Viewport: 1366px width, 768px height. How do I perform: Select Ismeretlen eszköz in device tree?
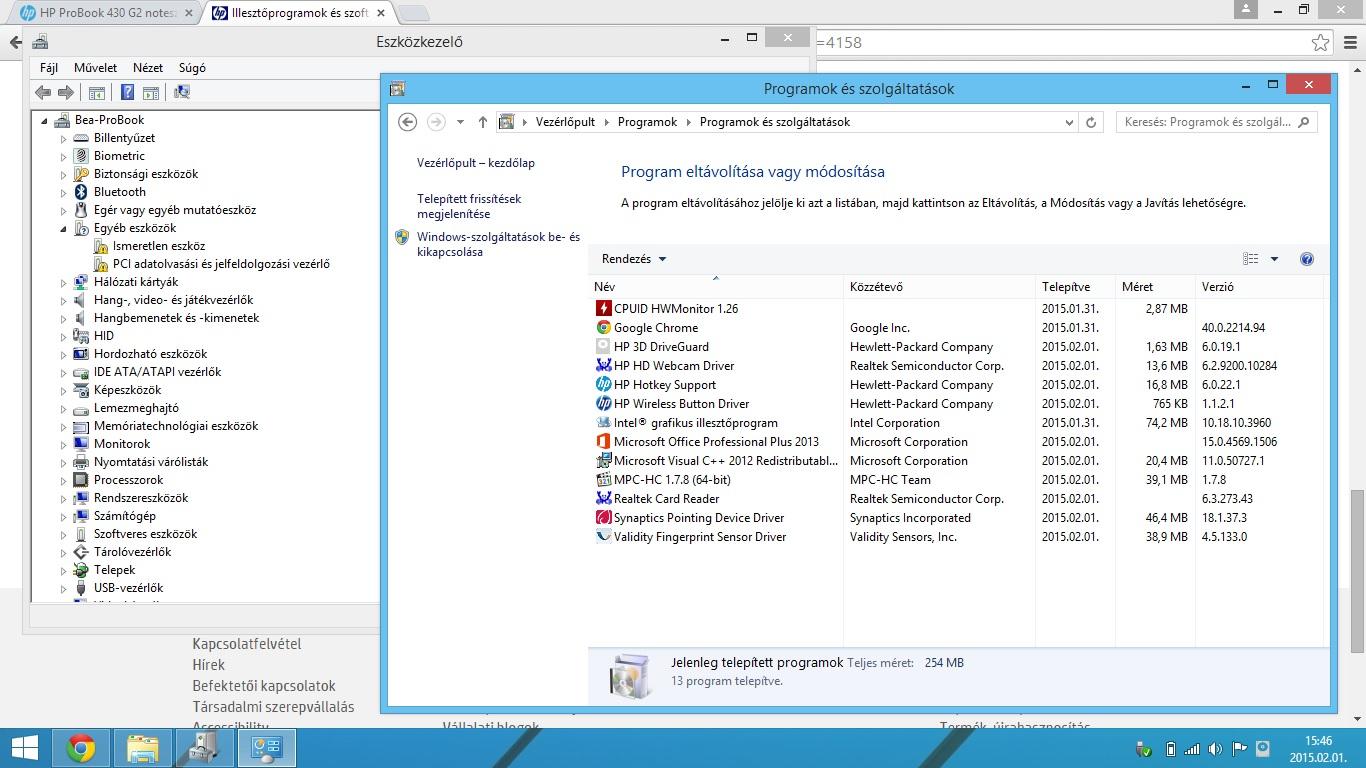tap(159, 246)
